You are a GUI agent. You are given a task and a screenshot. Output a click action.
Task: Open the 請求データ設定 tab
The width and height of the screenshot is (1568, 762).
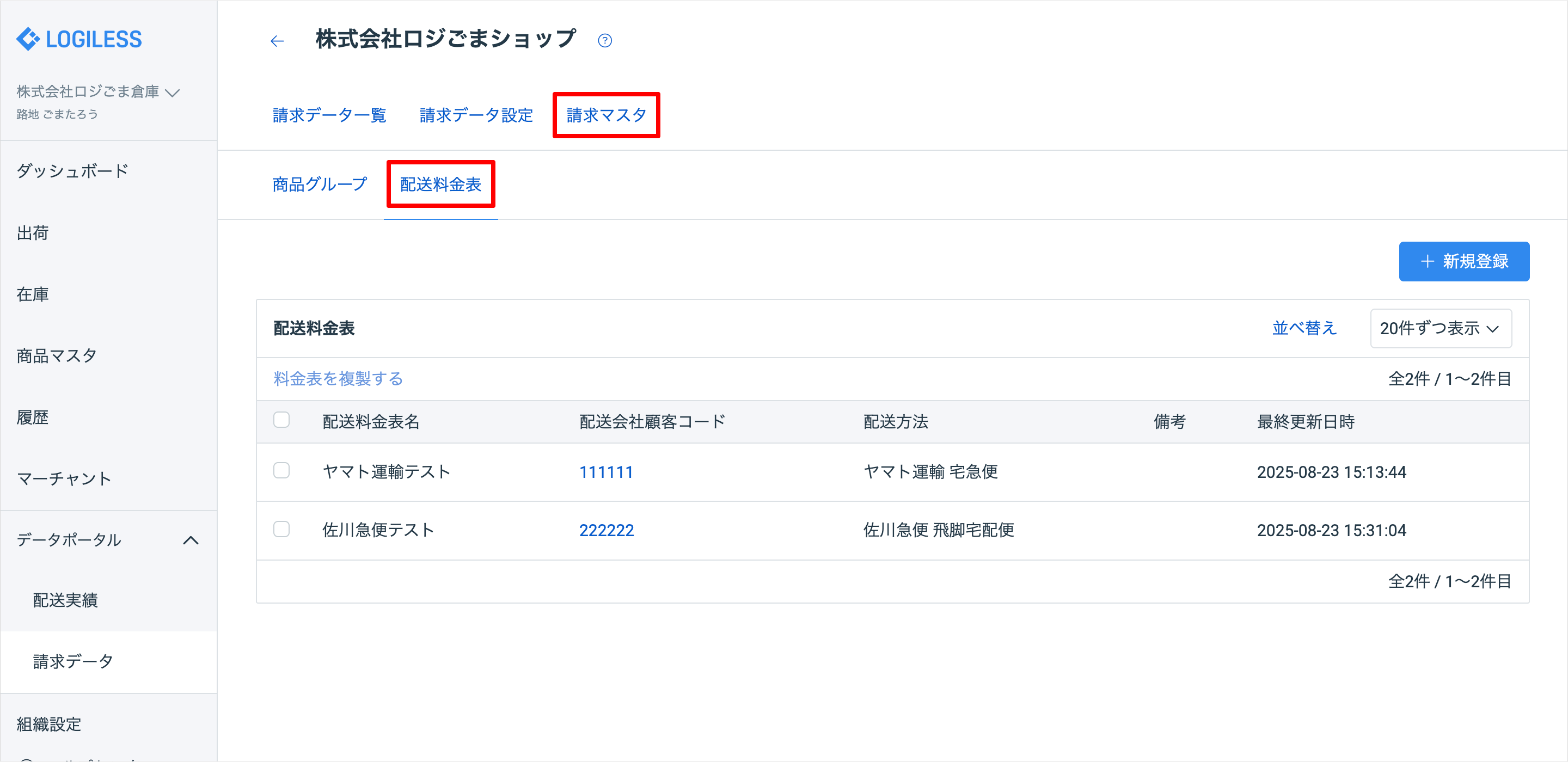(x=476, y=115)
